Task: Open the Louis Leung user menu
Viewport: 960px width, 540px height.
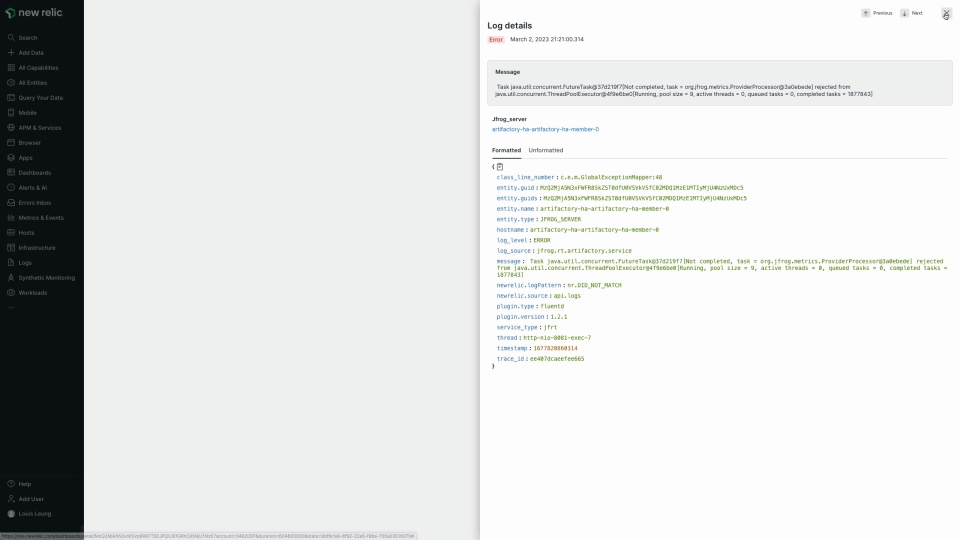Action: pos(34,514)
